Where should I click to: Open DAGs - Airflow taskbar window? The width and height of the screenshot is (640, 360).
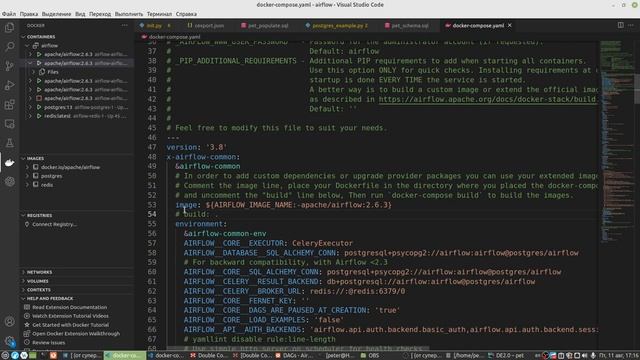tap(294, 356)
